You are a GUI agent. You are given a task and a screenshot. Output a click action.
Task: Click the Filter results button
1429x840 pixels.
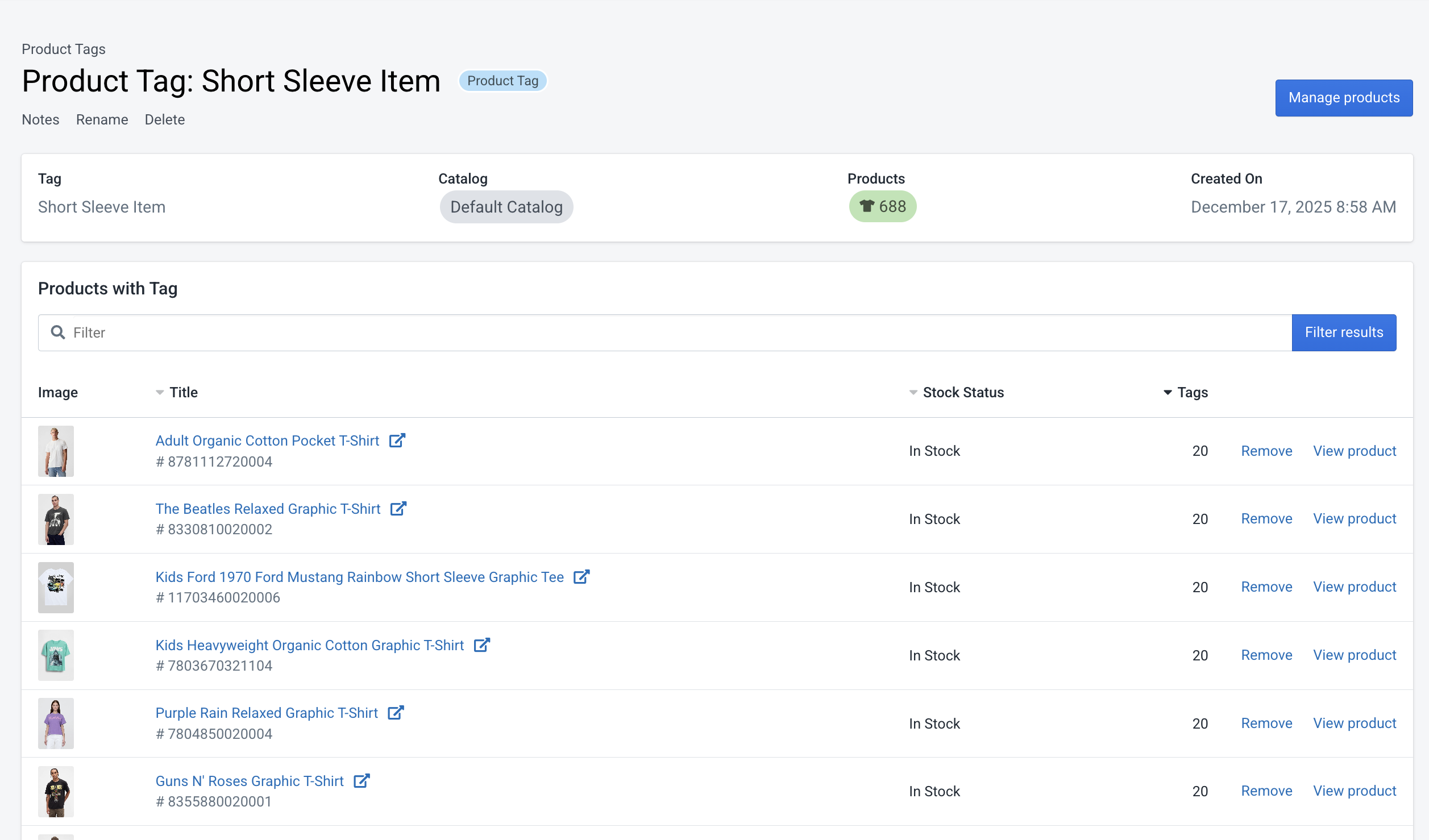[1344, 332]
